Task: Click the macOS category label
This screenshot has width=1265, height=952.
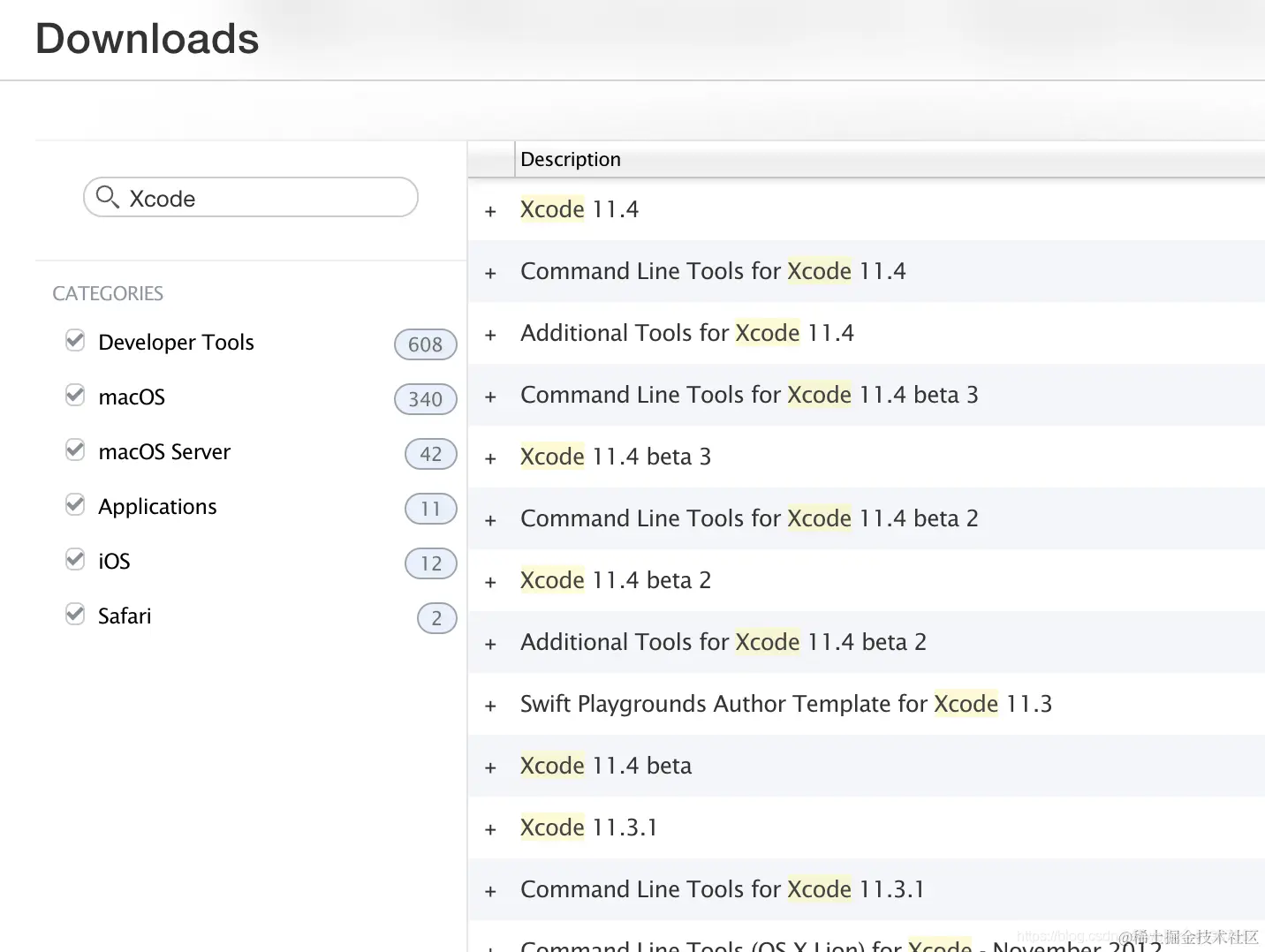Action: [x=132, y=397]
